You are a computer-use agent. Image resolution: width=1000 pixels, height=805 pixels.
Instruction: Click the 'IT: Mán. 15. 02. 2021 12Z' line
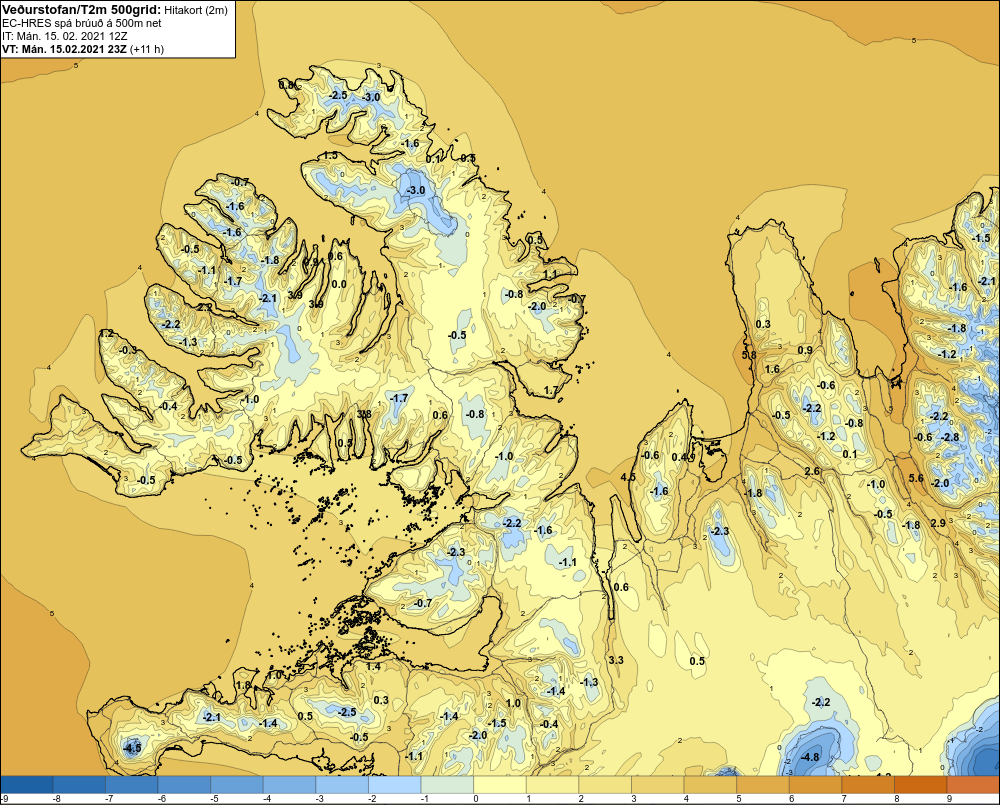coord(64,36)
